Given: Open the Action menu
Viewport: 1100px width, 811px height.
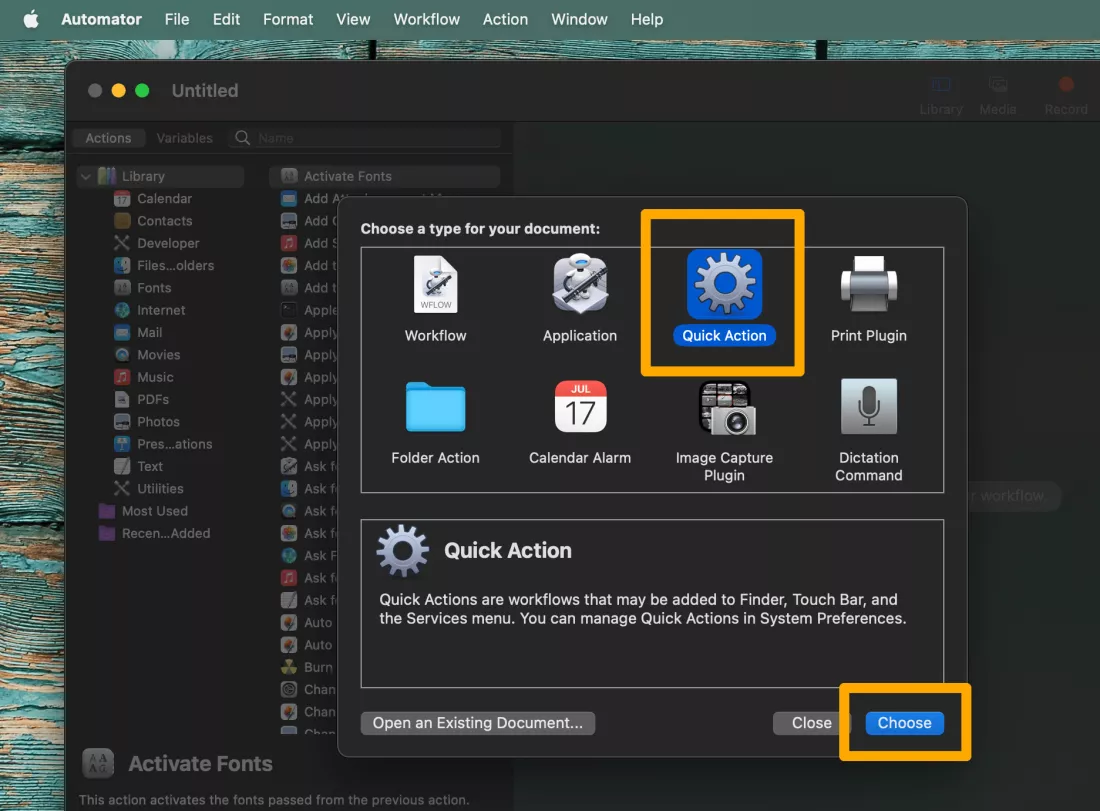Looking at the screenshot, I should 505,19.
